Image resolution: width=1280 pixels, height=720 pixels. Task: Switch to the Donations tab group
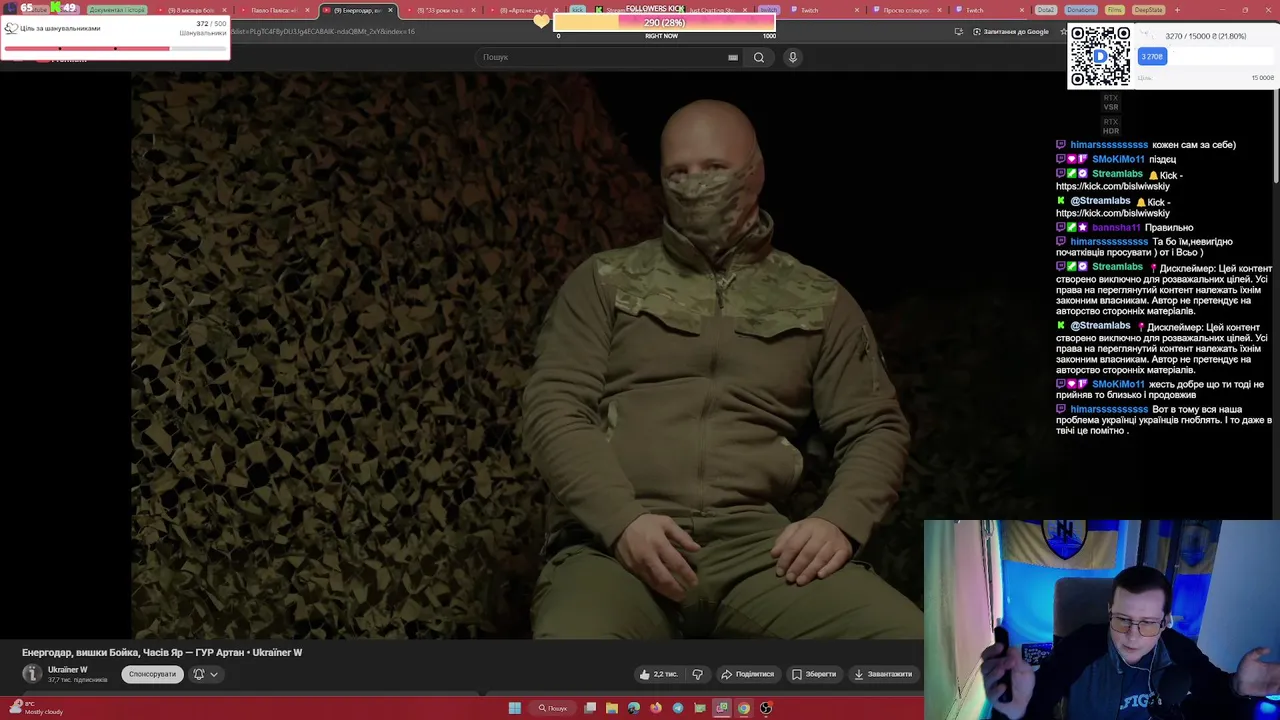(1080, 10)
